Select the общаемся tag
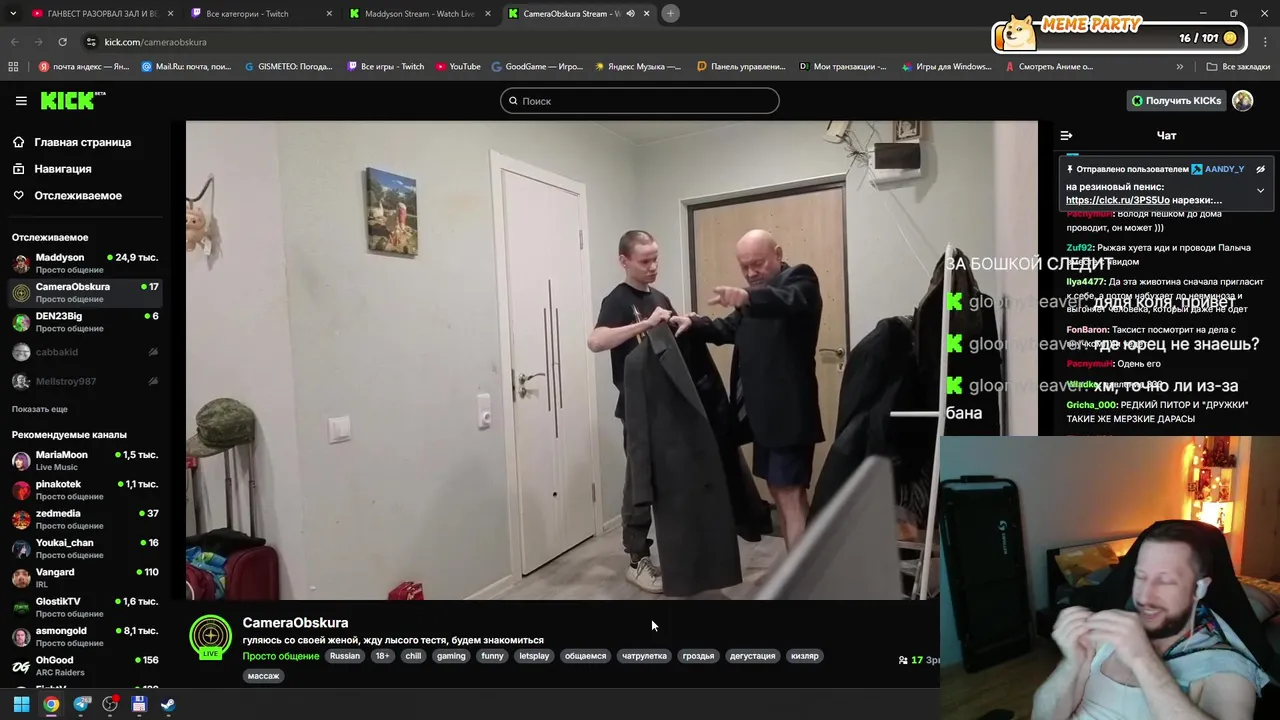 click(x=585, y=656)
